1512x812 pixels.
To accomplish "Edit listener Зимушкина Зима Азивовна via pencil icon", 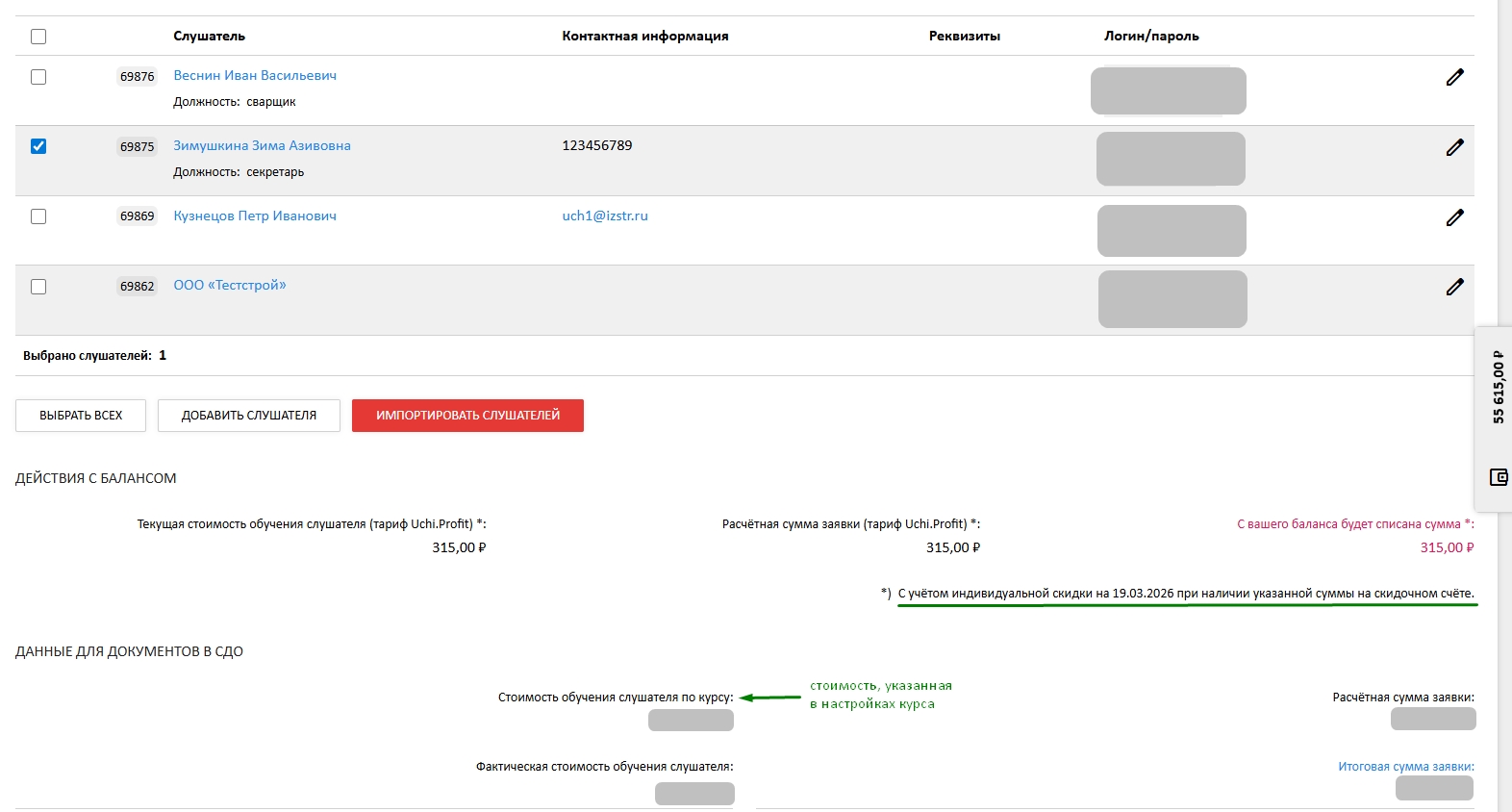I will pos(1454,147).
